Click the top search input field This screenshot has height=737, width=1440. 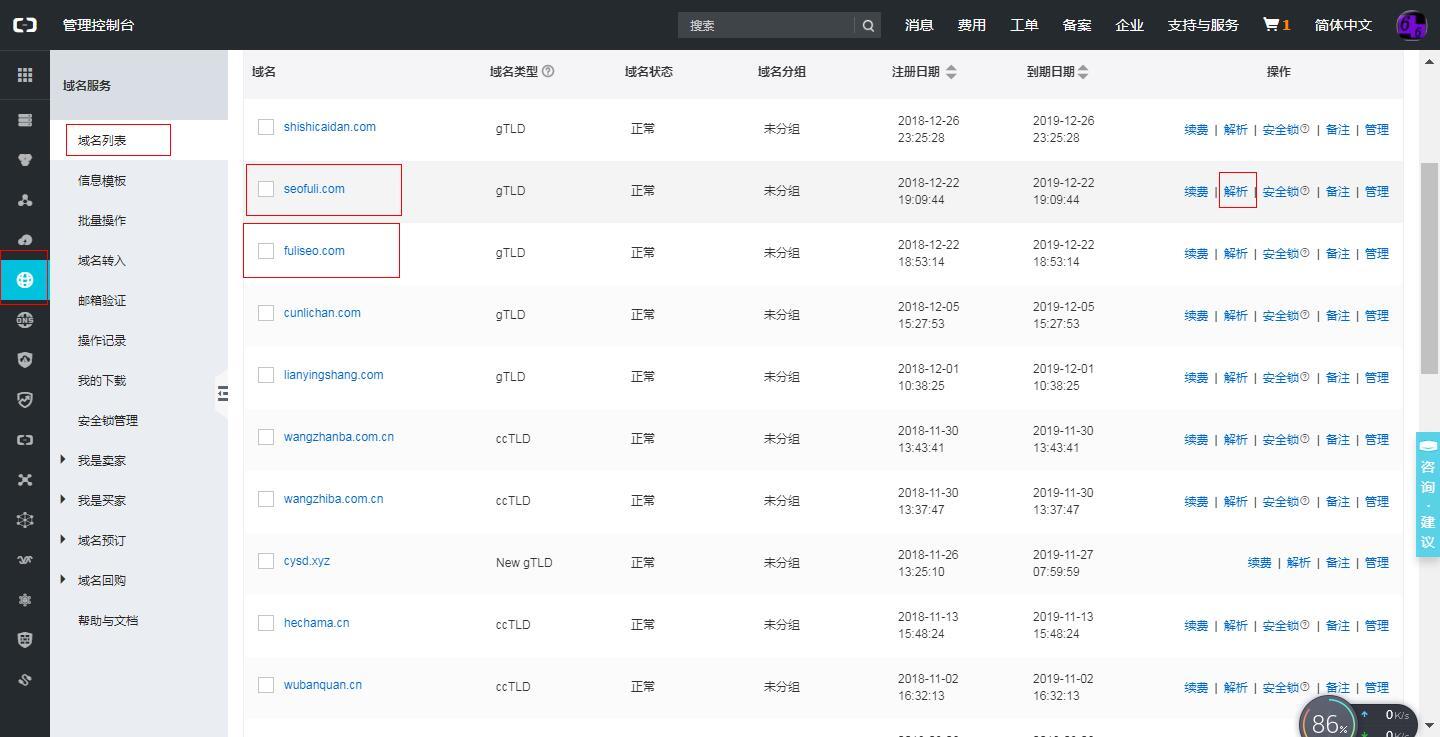pyautogui.click(x=766, y=25)
